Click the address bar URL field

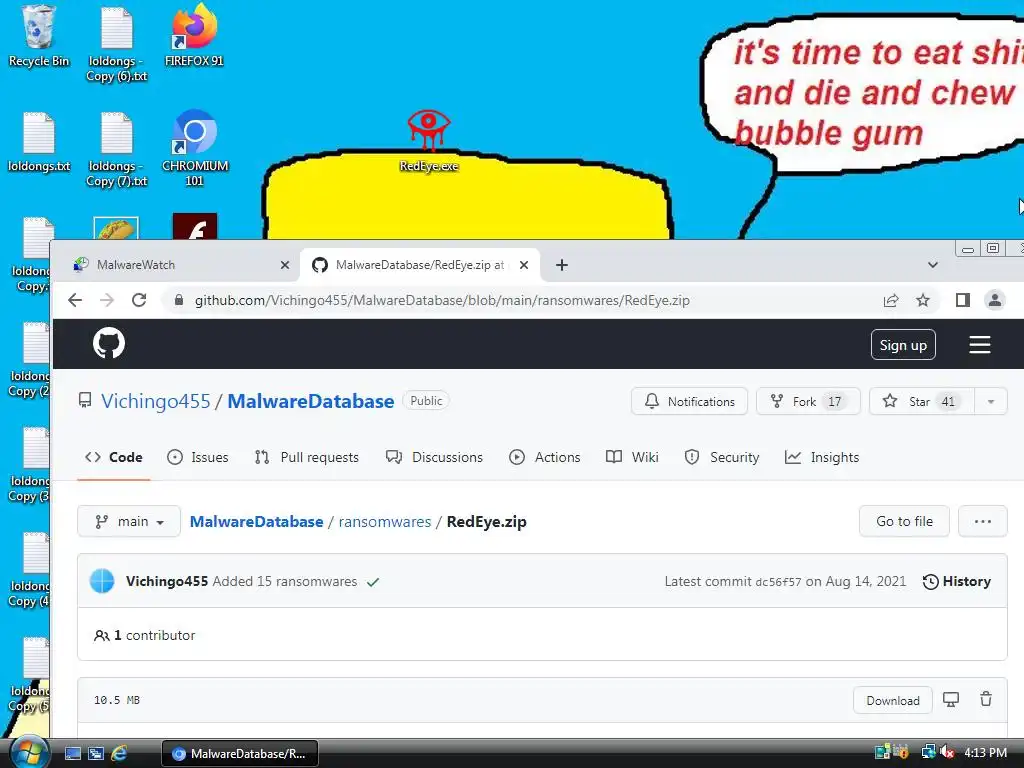pos(522,300)
